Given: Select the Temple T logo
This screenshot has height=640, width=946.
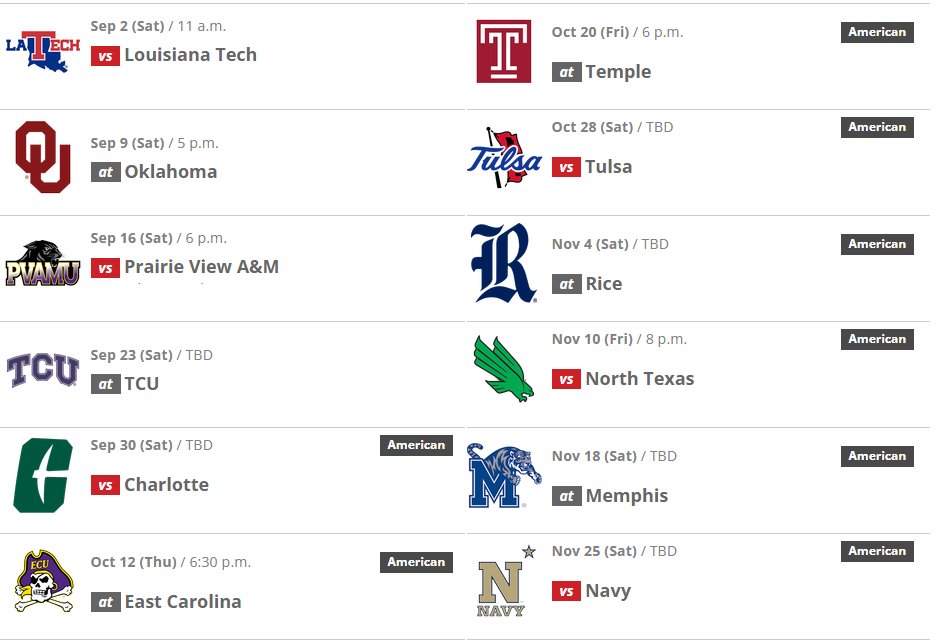Looking at the screenshot, I should 504,51.
